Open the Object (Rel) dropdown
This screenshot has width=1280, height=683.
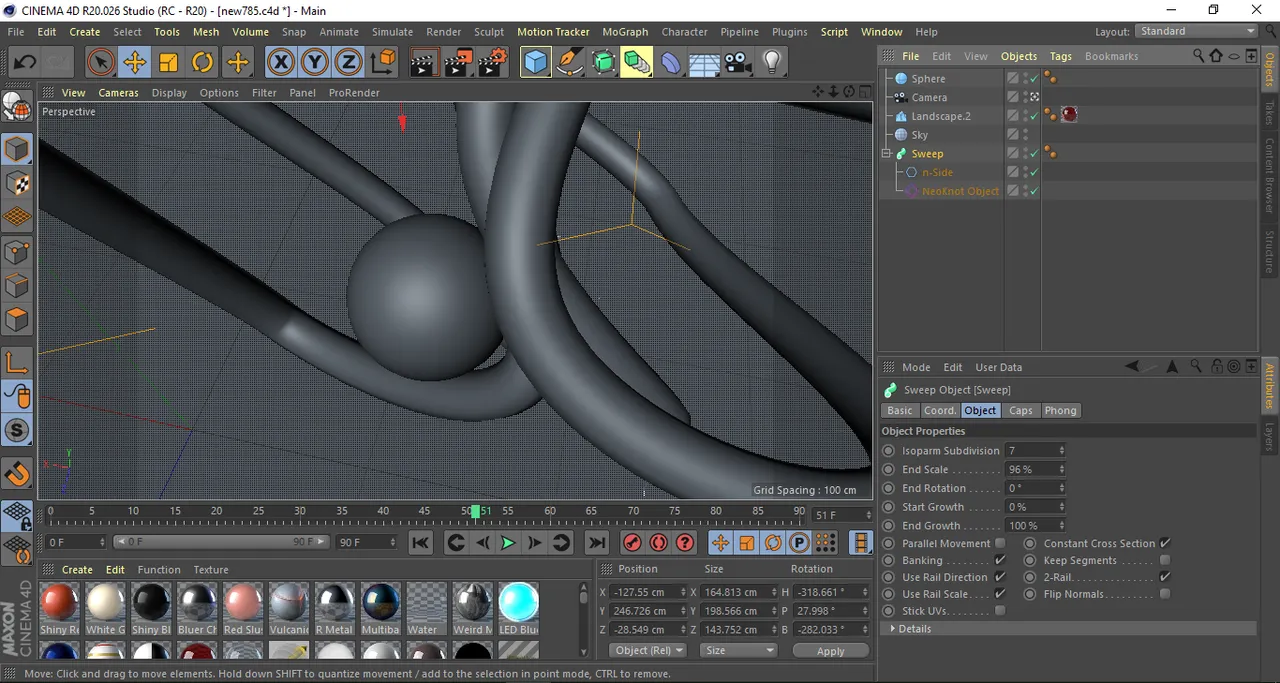(647, 650)
